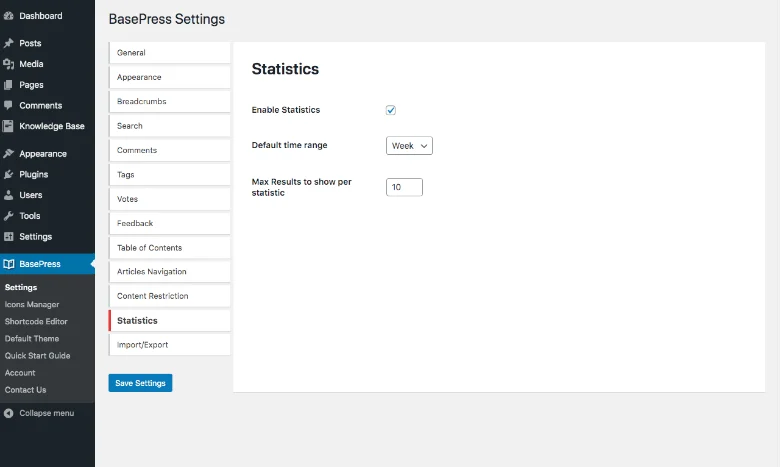Click the Max Results input field
Viewport: 780px width, 467px height.
(x=404, y=187)
